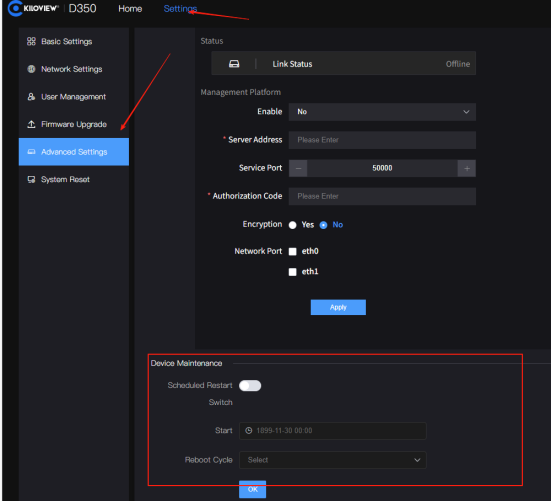Select Yes for Encryption
The width and height of the screenshot is (552, 501).
point(293,225)
